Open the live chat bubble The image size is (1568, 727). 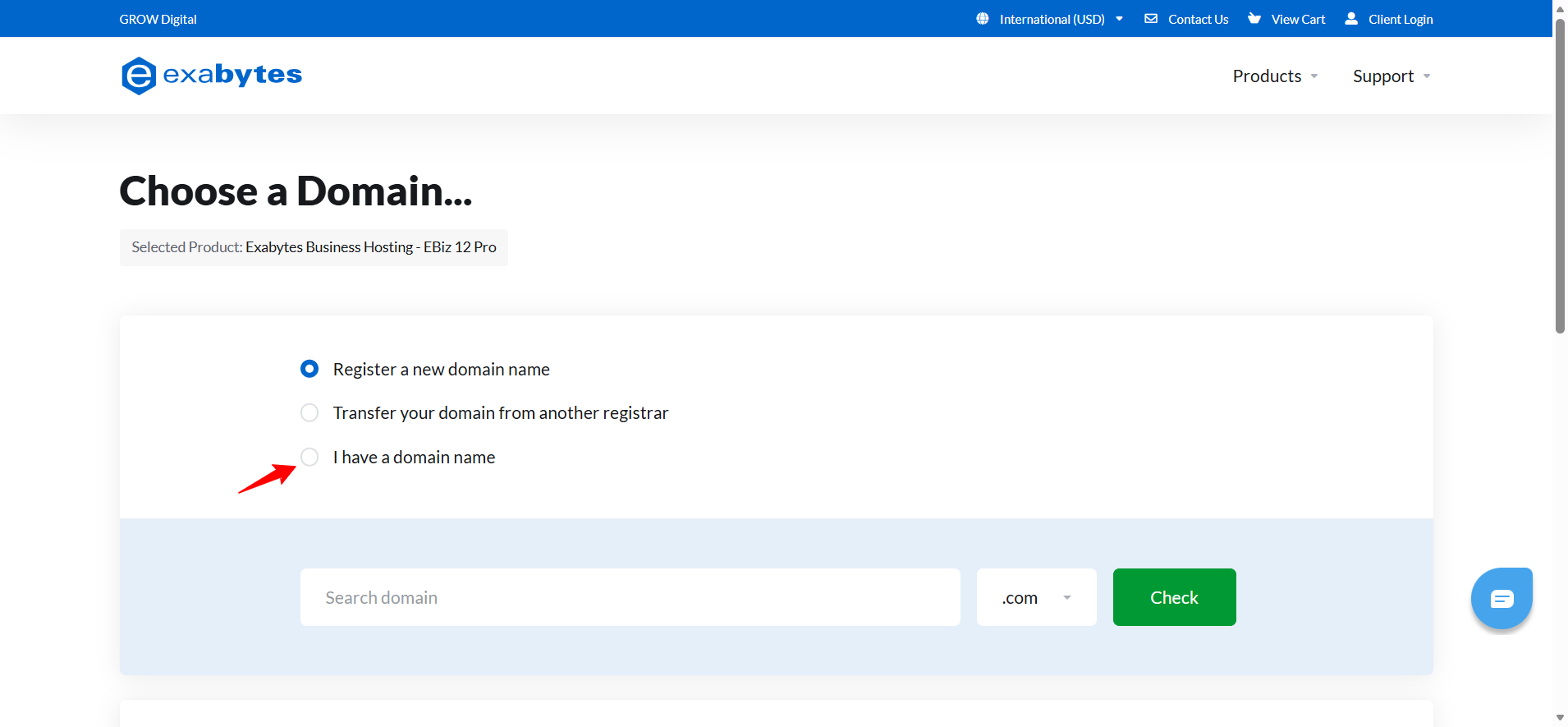point(1502,598)
